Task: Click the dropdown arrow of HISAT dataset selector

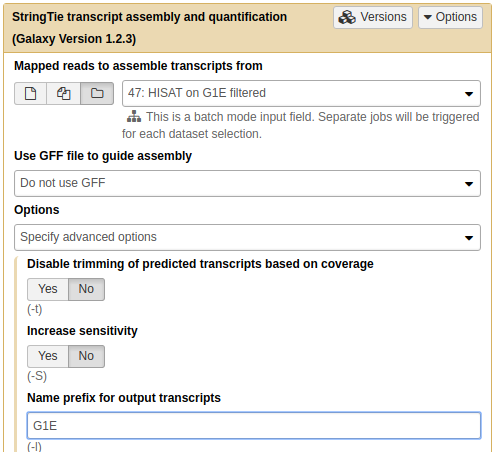Action: 469,94
